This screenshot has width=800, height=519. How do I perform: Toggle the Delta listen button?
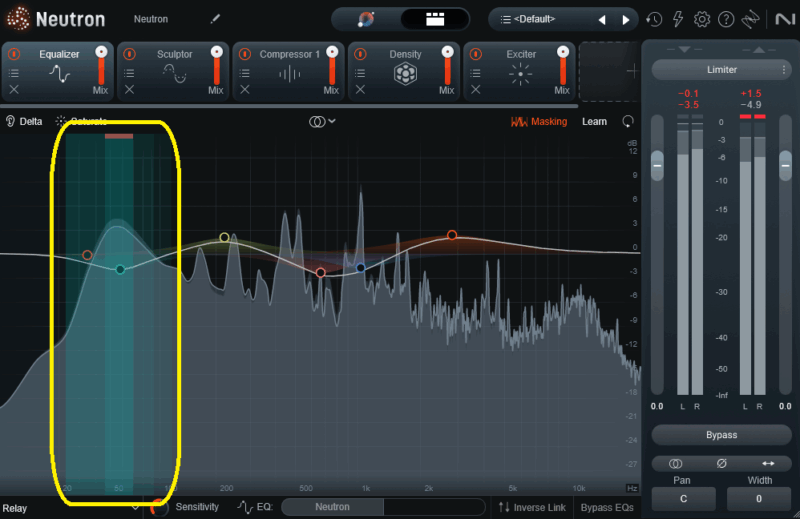pos(23,121)
